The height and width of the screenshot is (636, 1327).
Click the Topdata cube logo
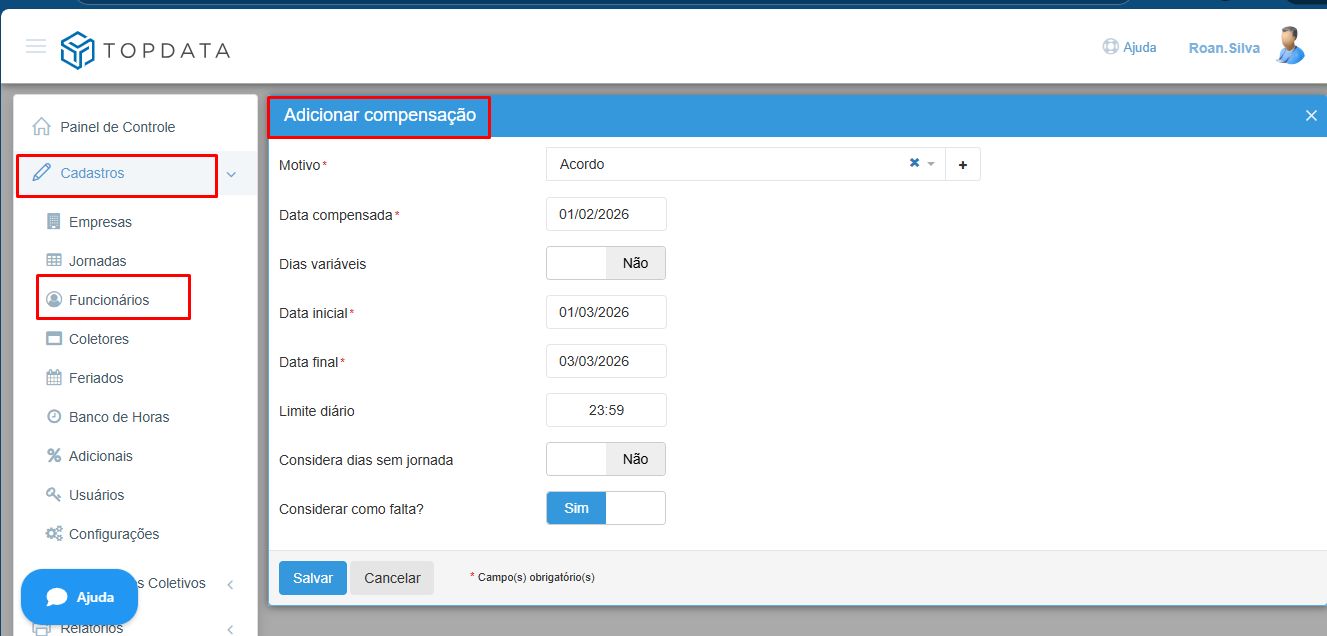tap(77, 50)
